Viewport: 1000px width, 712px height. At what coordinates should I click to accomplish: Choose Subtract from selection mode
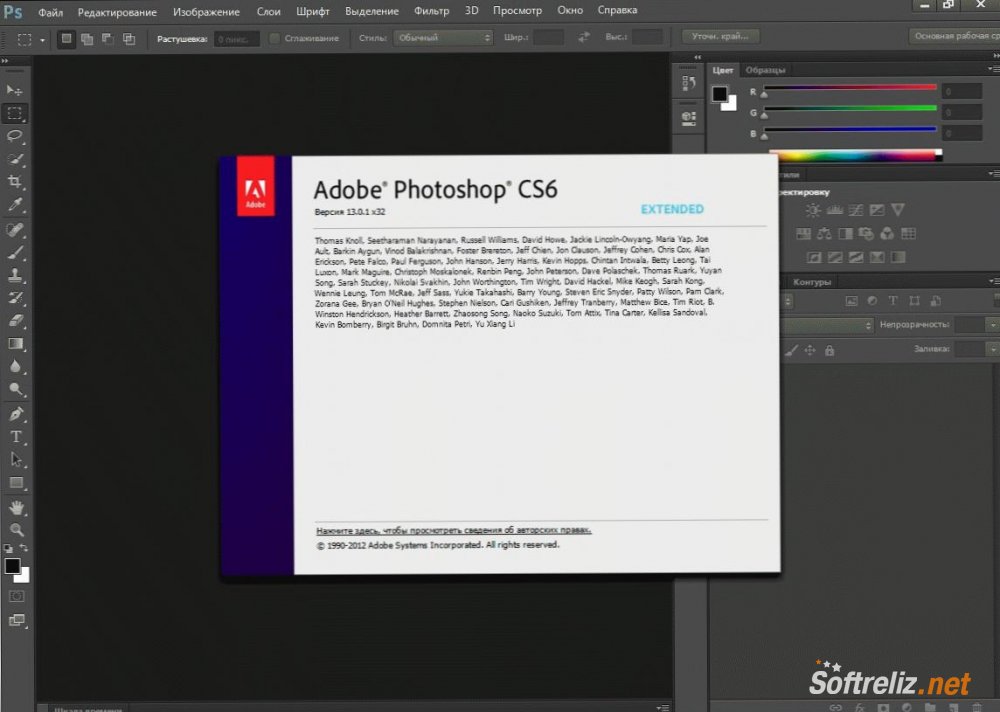click(108, 39)
